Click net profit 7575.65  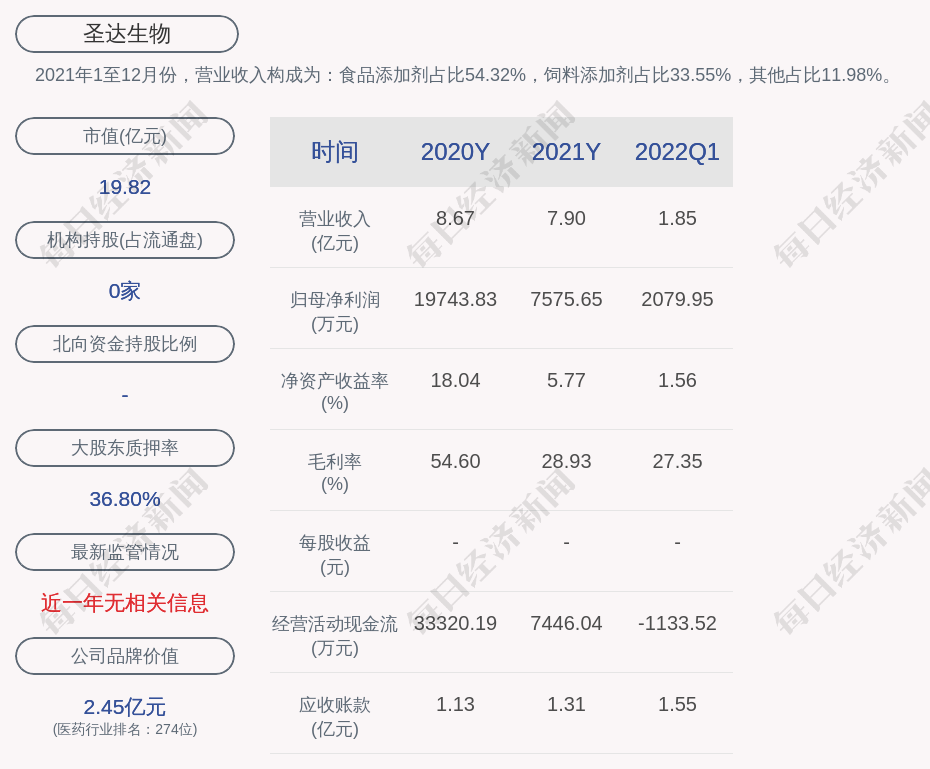coord(566,299)
